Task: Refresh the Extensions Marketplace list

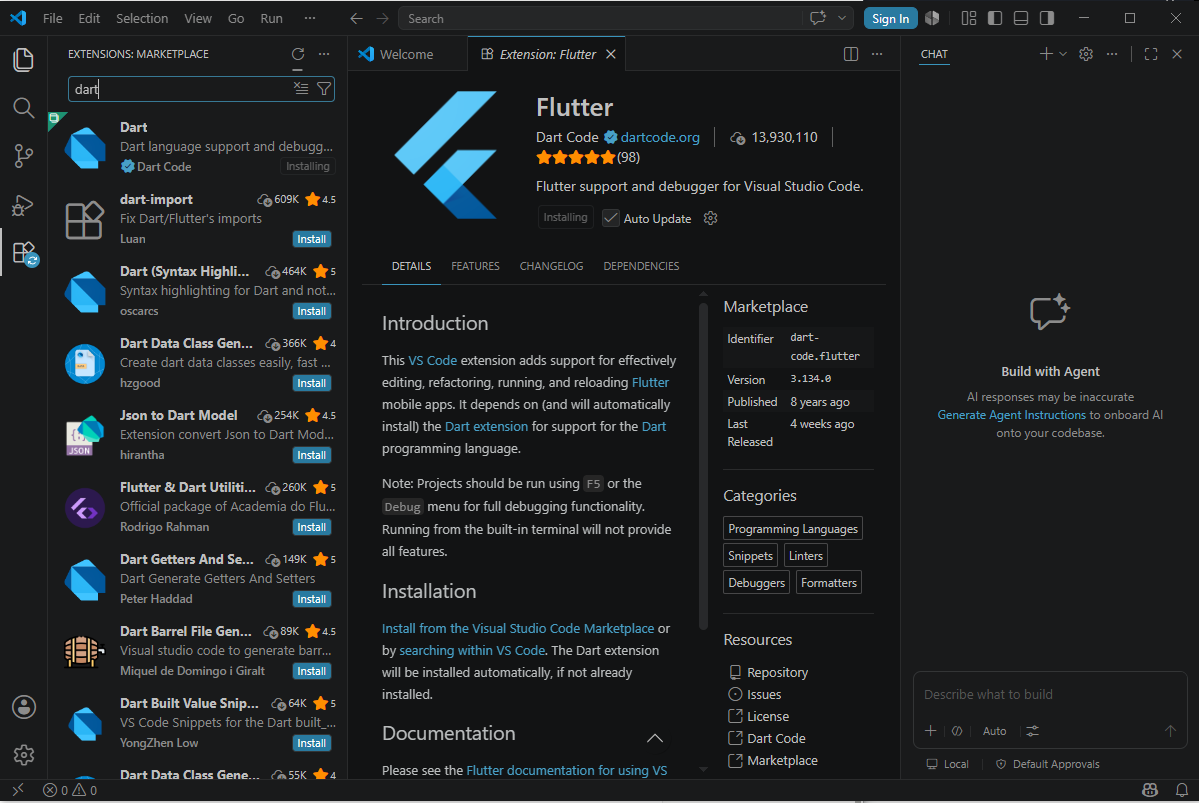Action: coord(298,54)
